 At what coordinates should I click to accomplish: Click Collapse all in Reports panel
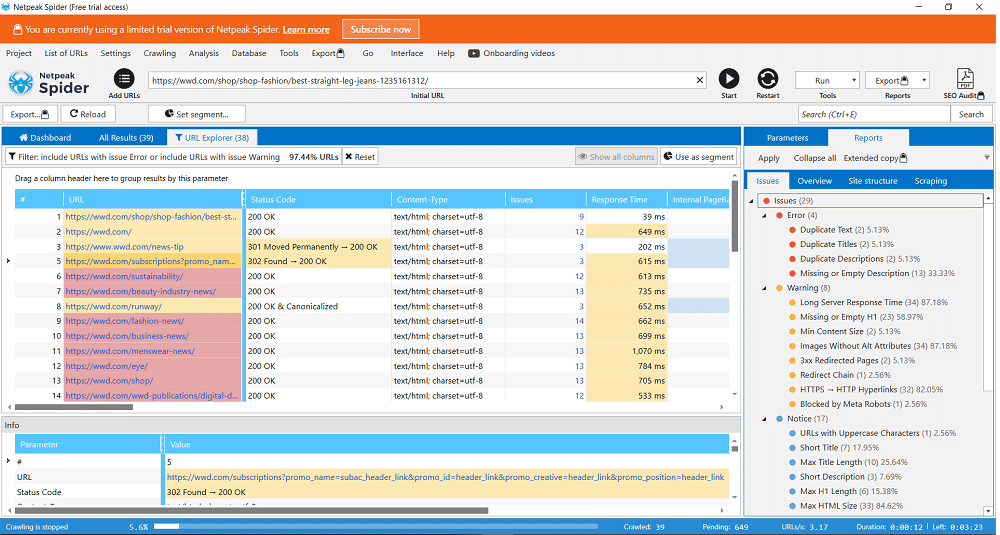coord(814,158)
